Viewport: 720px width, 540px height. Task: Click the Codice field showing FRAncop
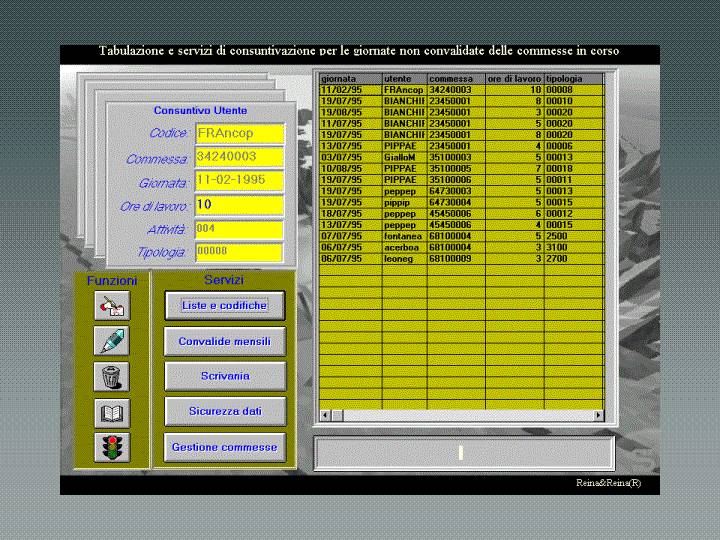pyautogui.click(x=239, y=133)
